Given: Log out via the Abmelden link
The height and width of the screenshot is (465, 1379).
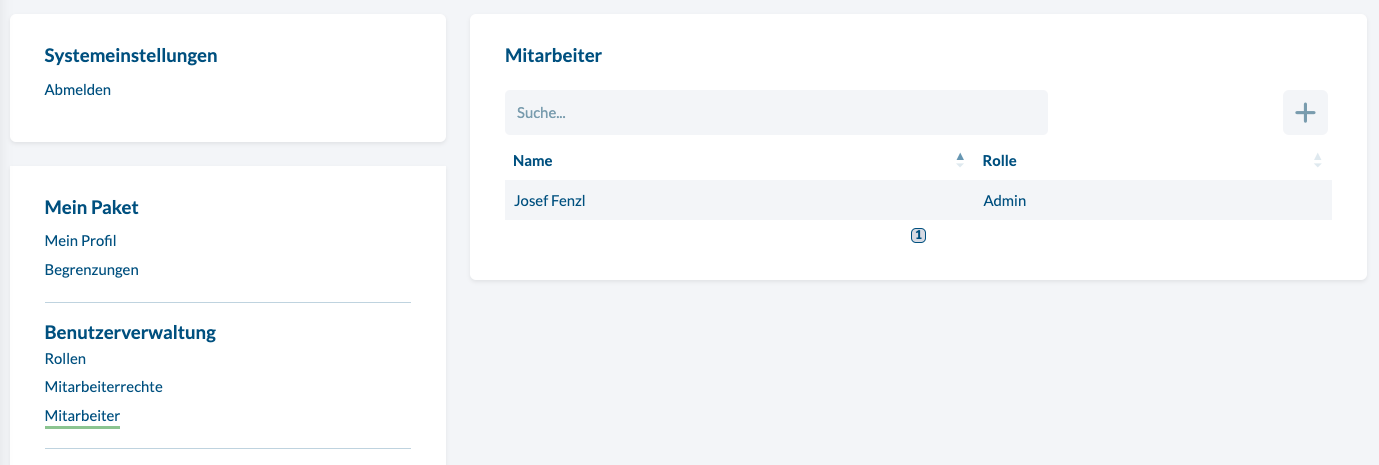Looking at the screenshot, I should coord(78,90).
